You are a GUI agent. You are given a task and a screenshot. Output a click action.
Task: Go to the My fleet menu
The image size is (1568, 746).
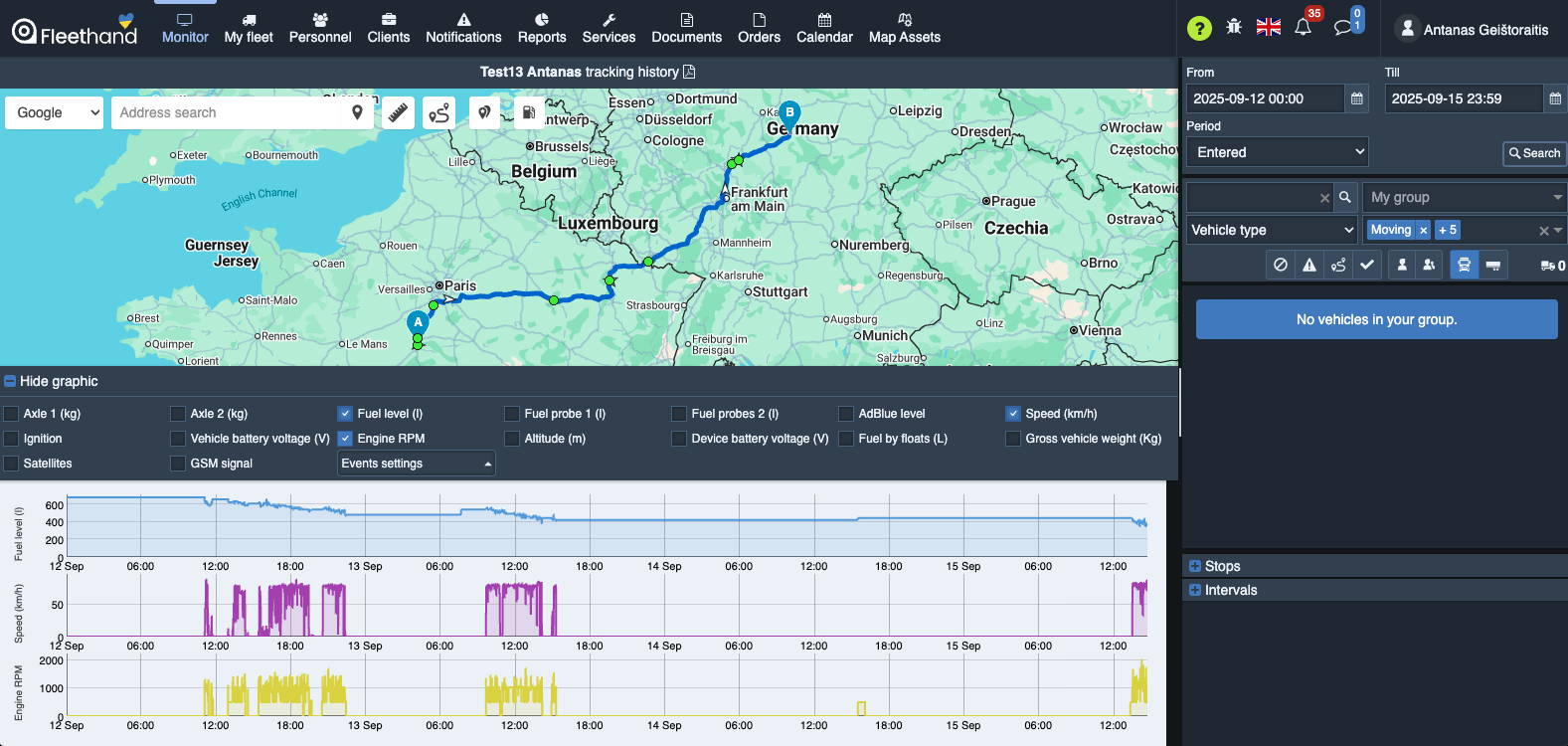pos(249,28)
